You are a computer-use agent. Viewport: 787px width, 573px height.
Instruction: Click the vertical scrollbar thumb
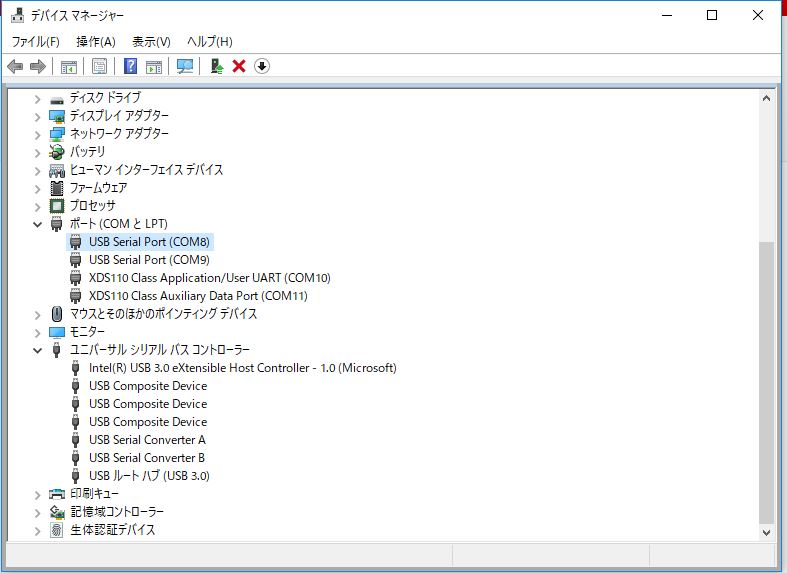pos(766,382)
